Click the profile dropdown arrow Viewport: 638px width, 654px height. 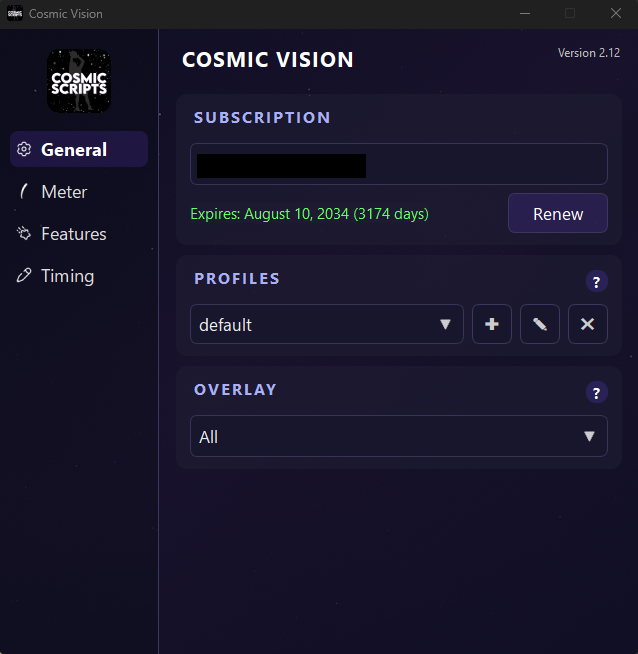point(446,324)
